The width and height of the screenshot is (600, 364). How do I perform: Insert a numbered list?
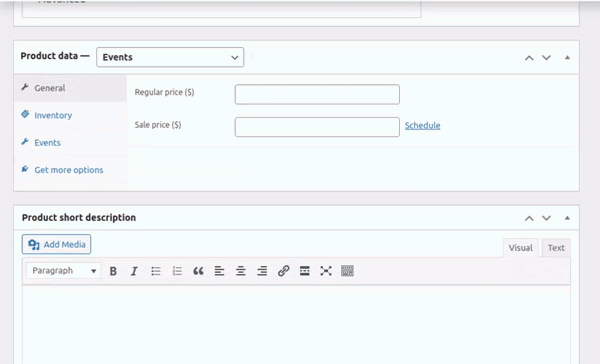177,271
